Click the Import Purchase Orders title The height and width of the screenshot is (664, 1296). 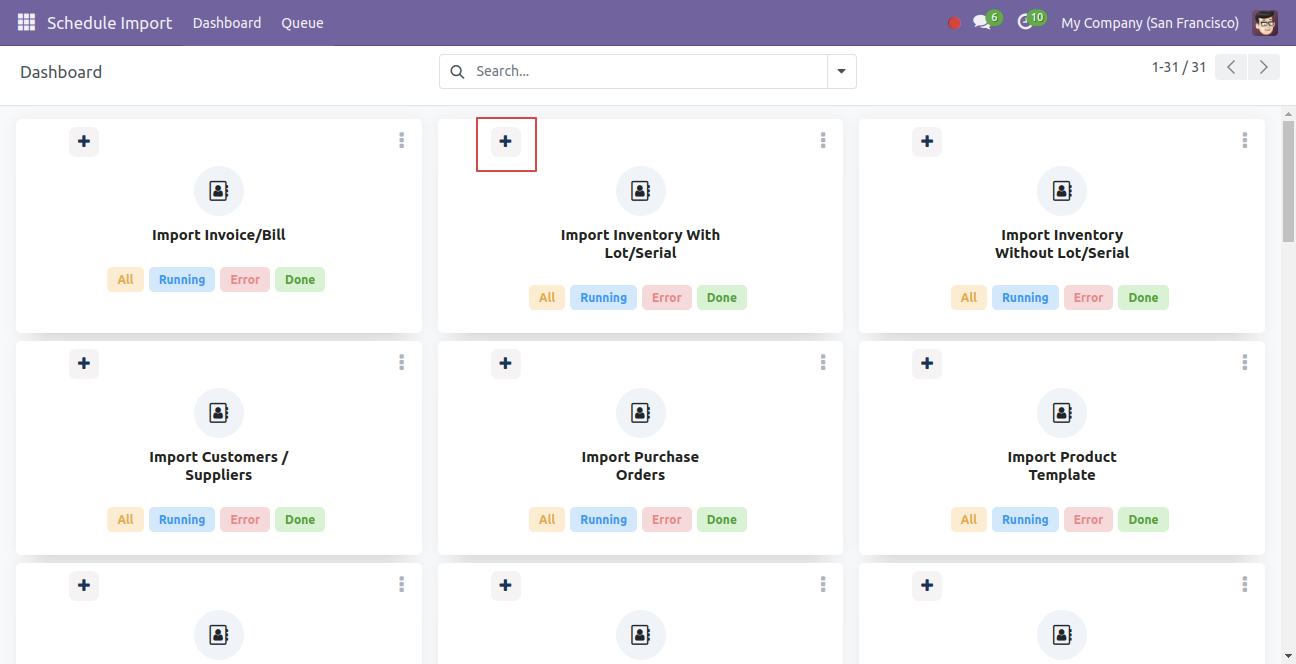pyautogui.click(x=641, y=466)
